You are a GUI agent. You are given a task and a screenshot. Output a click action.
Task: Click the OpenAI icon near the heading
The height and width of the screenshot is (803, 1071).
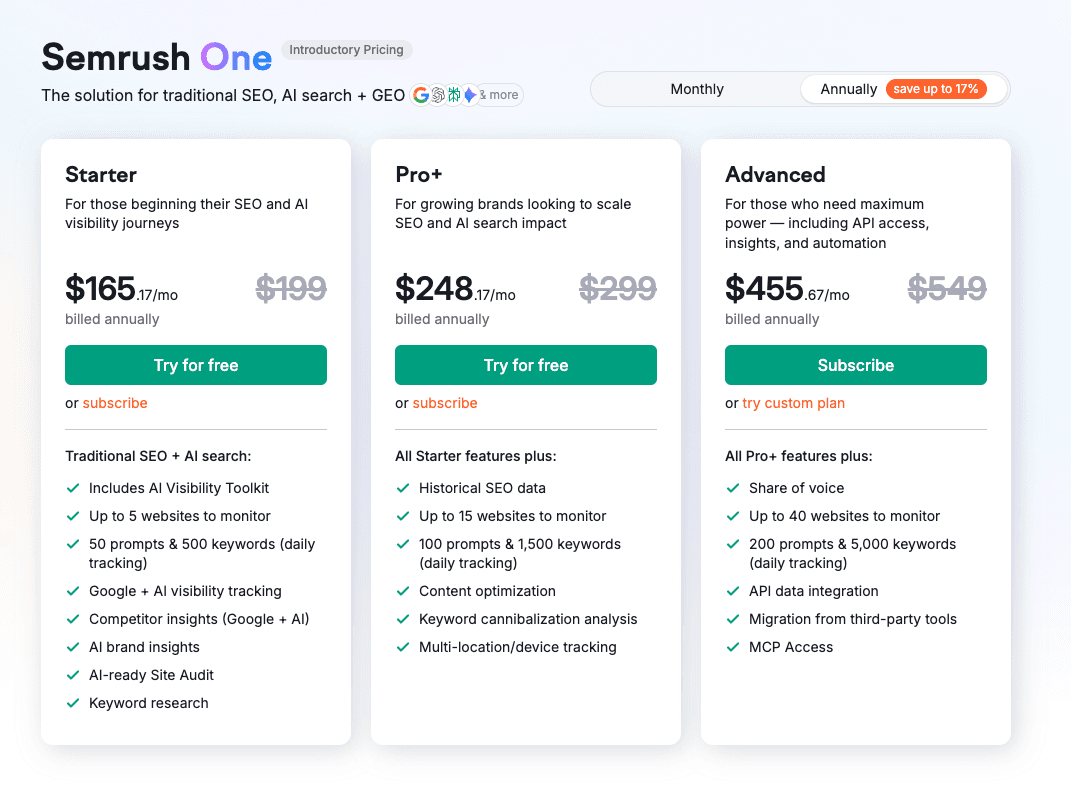point(438,94)
